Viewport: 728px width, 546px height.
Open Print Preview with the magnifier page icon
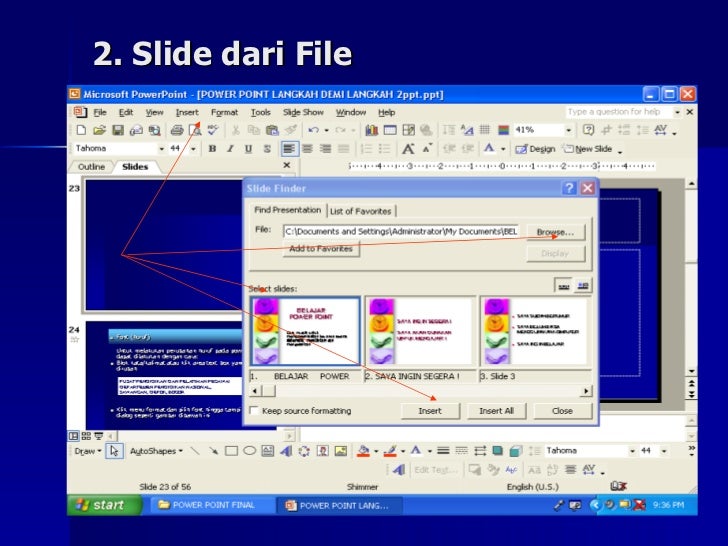[195, 130]
